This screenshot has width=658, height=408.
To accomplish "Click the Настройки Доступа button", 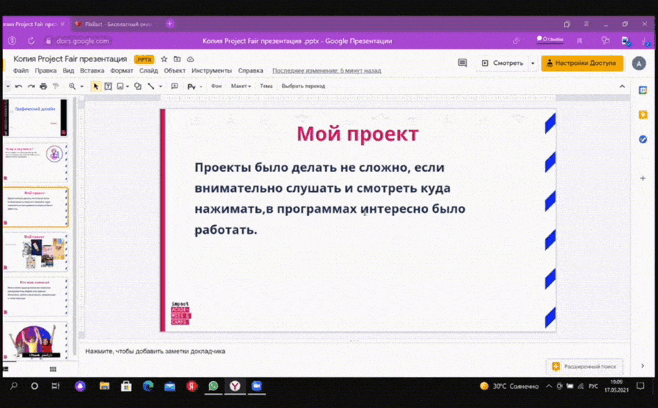I will tap(582, 63).
